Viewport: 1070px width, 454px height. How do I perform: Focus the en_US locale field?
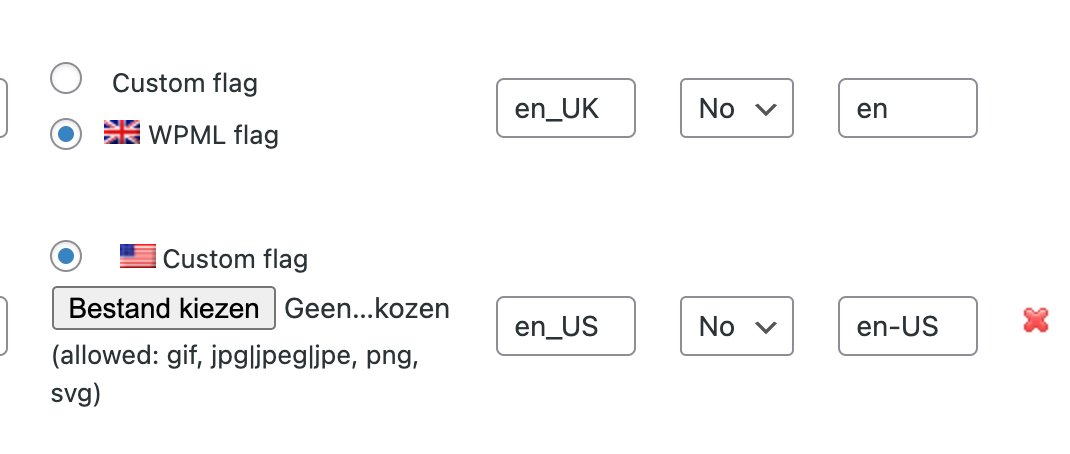pos(566,326)
